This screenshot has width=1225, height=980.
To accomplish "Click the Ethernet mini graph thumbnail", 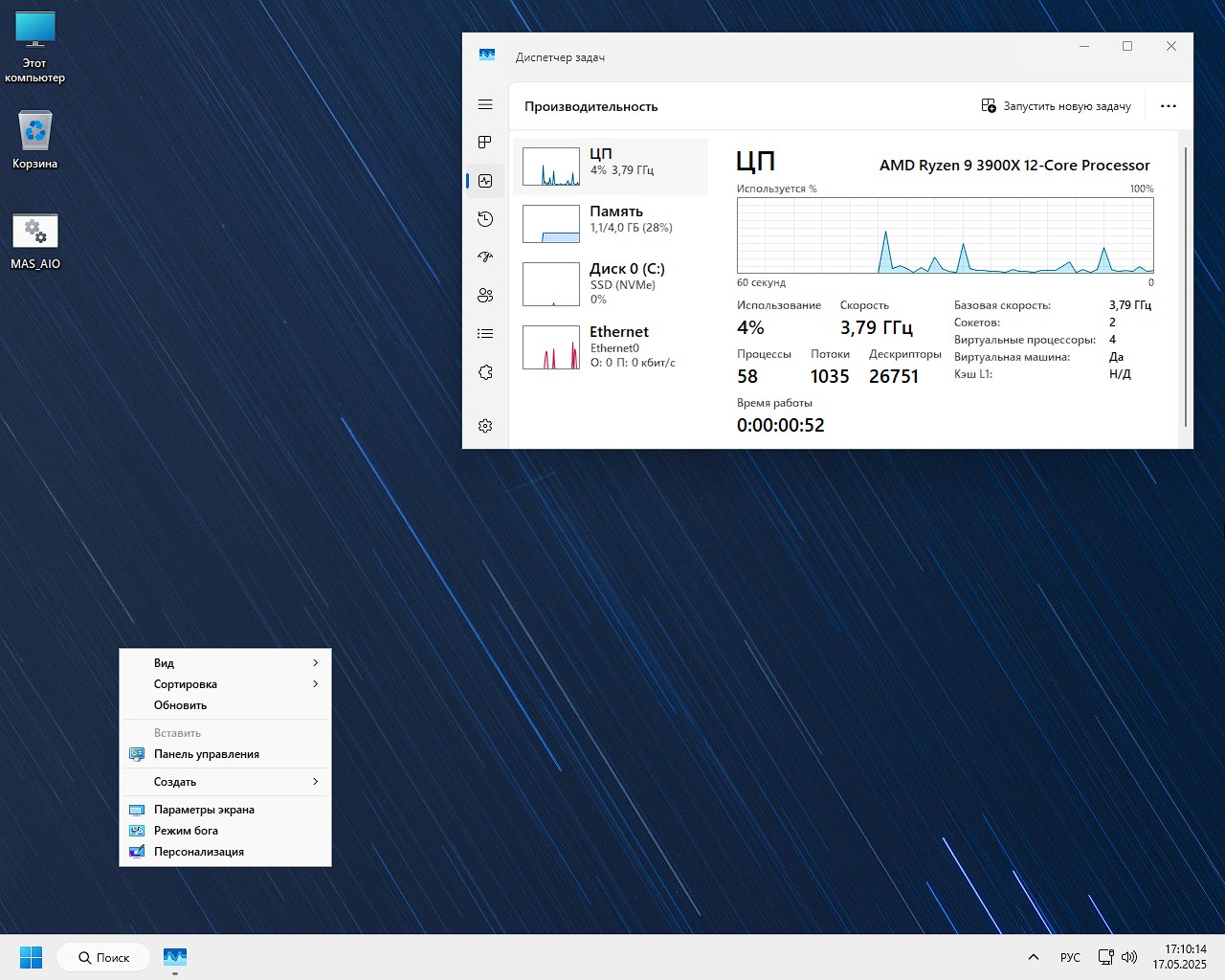I will click(x=551, y=347).
